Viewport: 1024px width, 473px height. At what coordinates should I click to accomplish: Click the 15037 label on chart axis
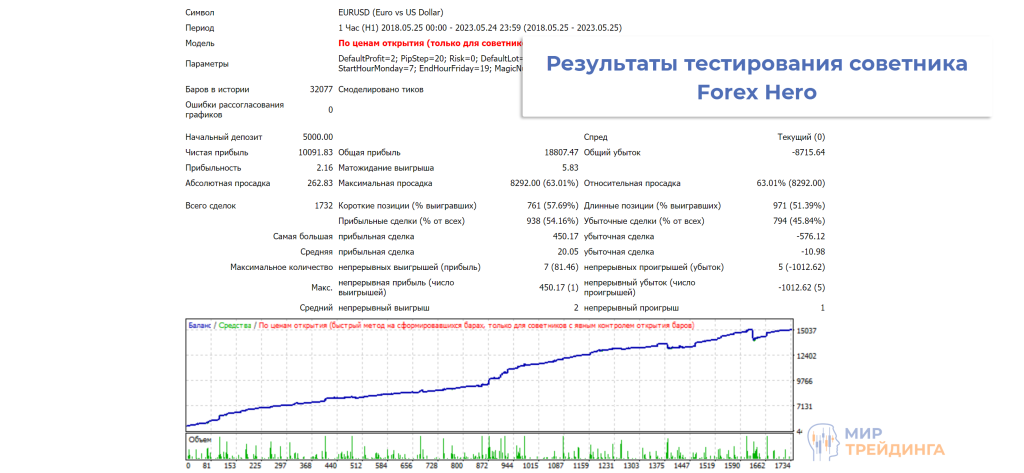pyautogui.click(x=807, y=330)
